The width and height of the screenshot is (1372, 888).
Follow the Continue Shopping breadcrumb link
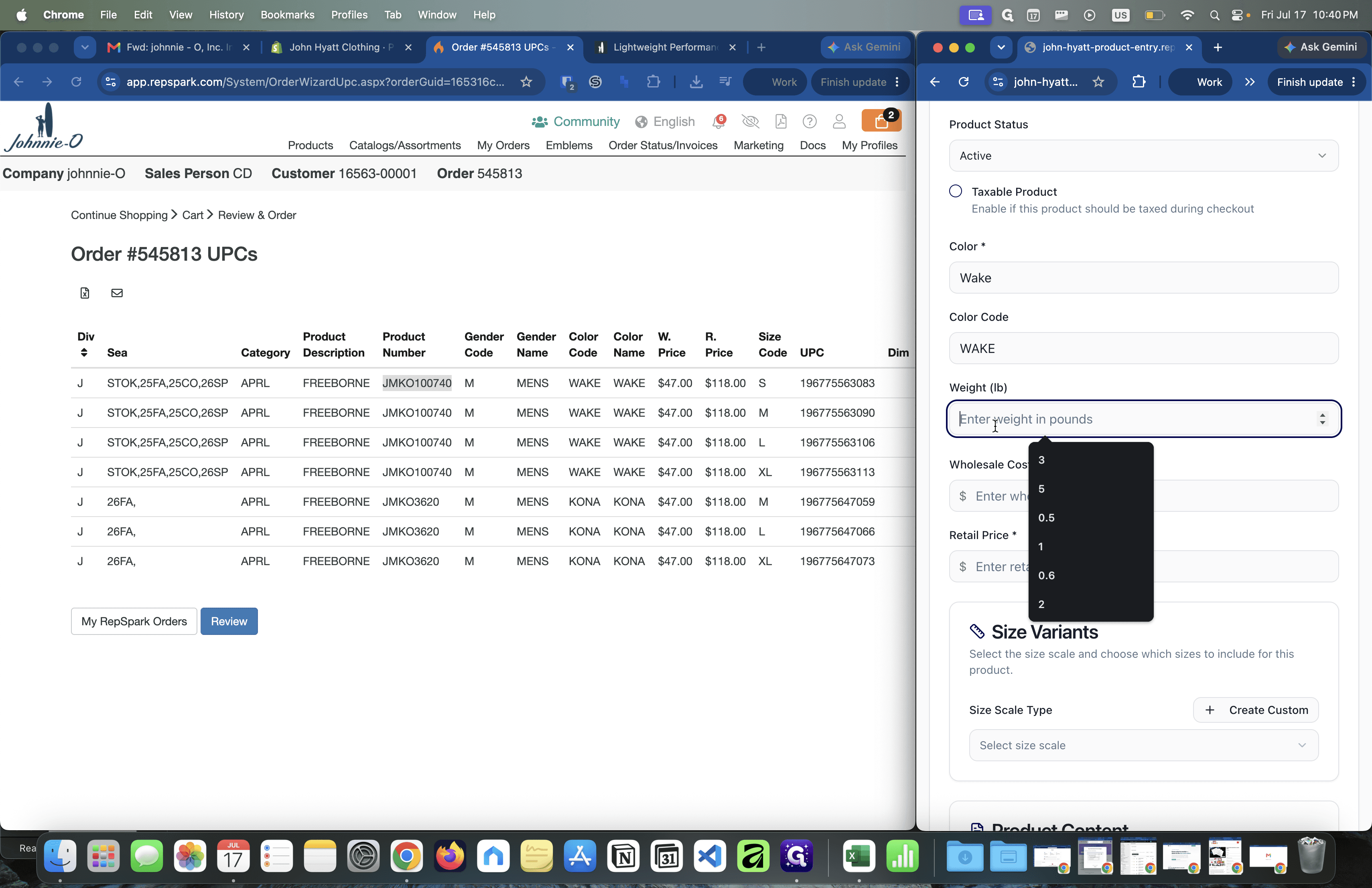119,215
